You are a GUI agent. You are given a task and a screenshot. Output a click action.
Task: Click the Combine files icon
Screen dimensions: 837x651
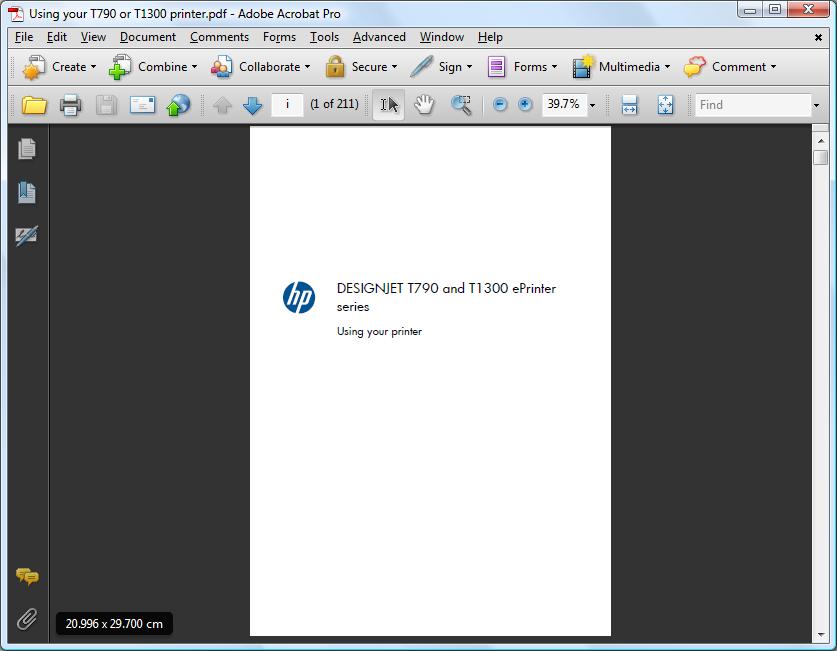coord(120,67)
